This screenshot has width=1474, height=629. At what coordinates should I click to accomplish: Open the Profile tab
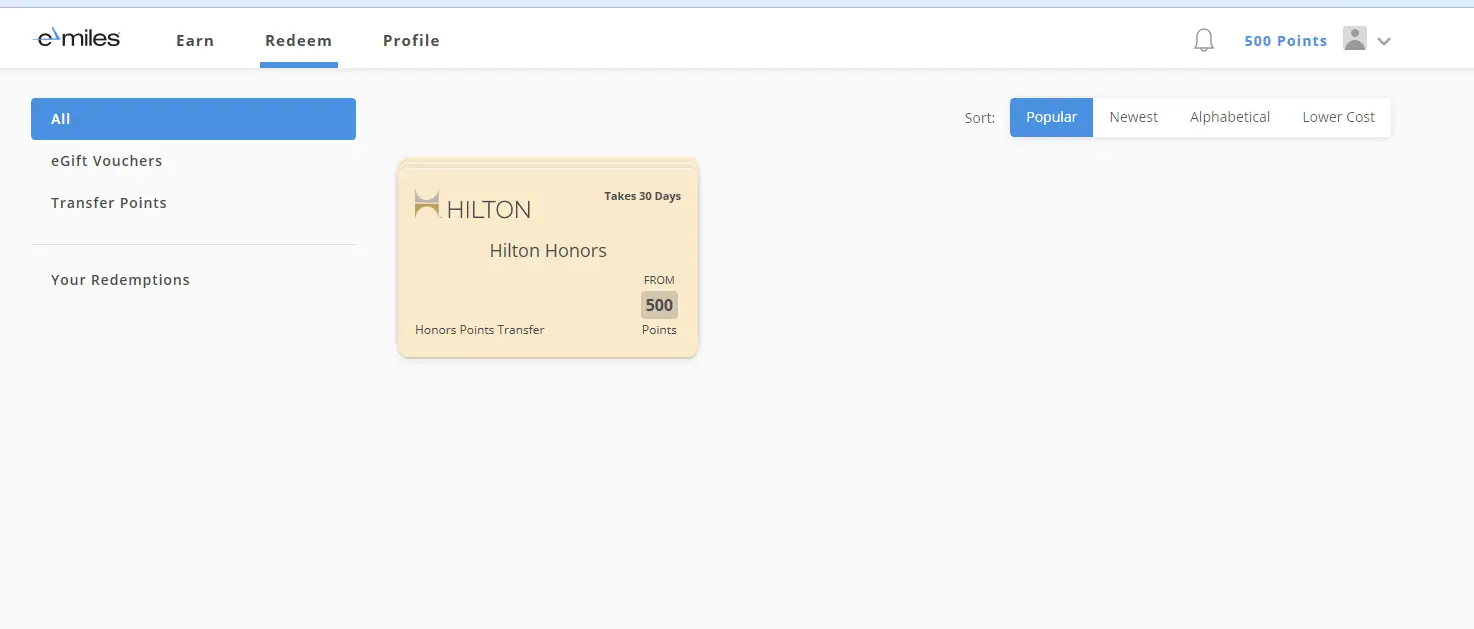coord(411,40)
